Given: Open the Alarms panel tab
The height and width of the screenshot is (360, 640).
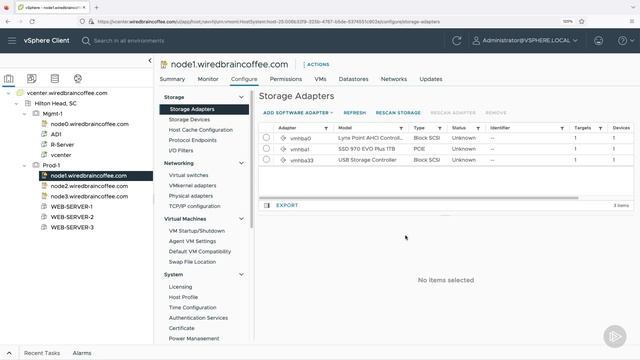Looking at the screenshot, I should (x=82, y=353).
